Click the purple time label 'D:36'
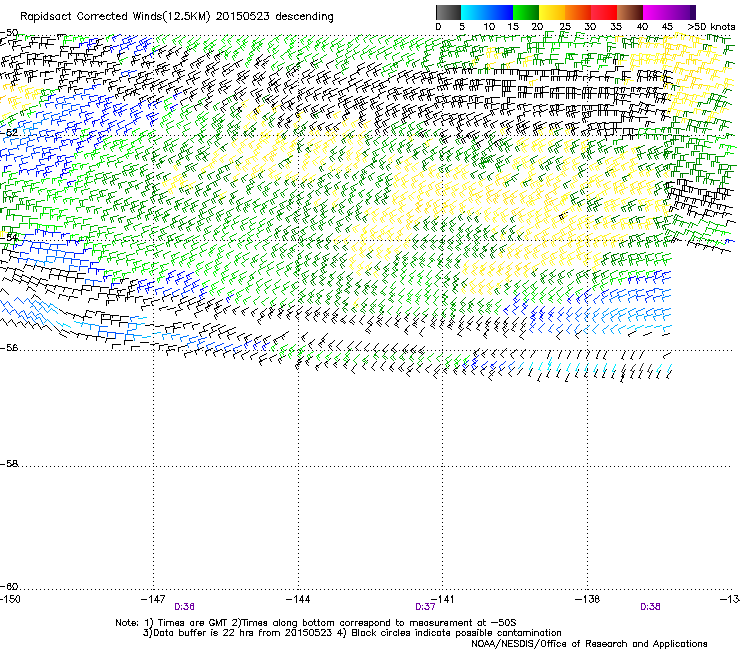 [x=185, y=607]
